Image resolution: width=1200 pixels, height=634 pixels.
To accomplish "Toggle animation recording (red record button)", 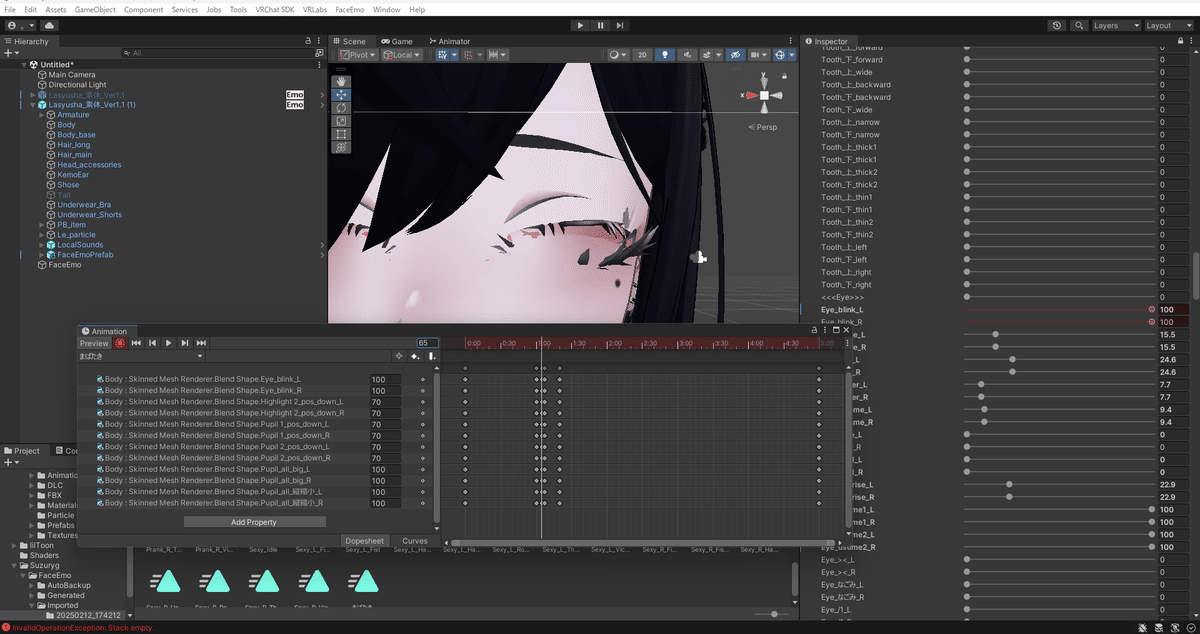I will pos(120,343).
